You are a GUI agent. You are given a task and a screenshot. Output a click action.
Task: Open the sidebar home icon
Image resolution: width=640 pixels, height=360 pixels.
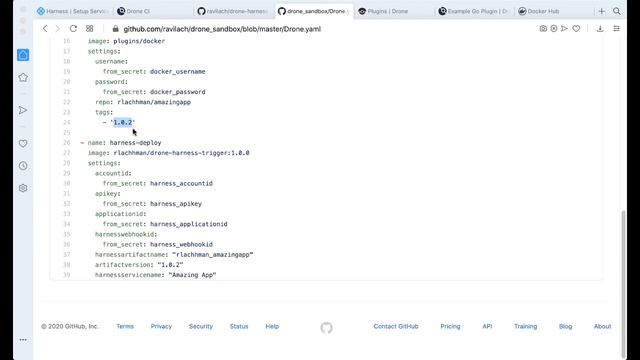(23, 55)
